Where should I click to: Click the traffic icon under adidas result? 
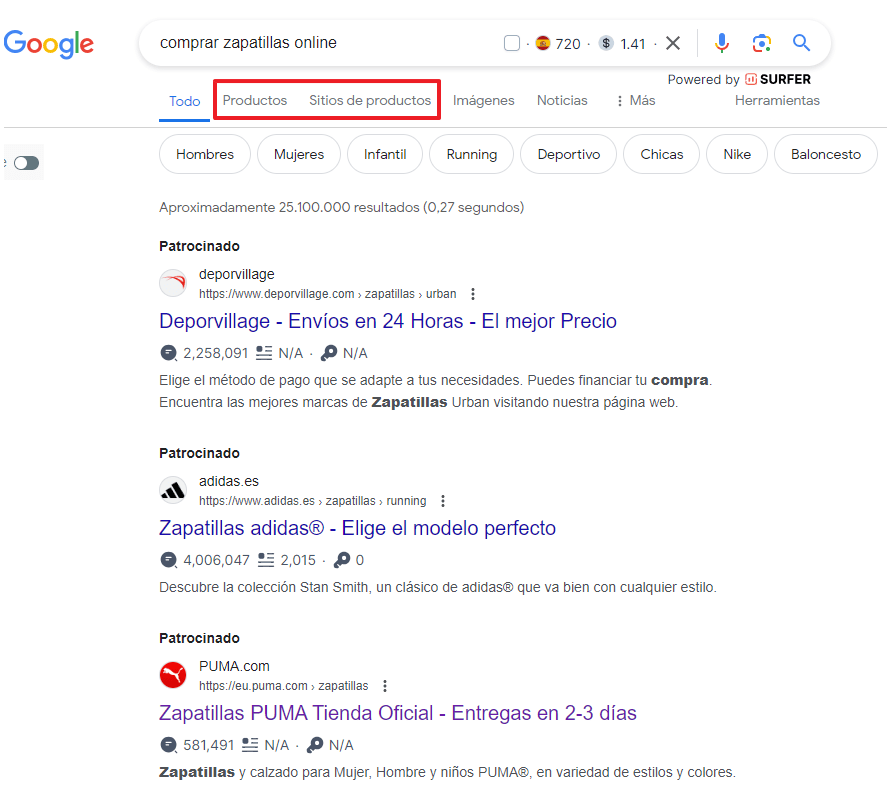tap(169, 560)
